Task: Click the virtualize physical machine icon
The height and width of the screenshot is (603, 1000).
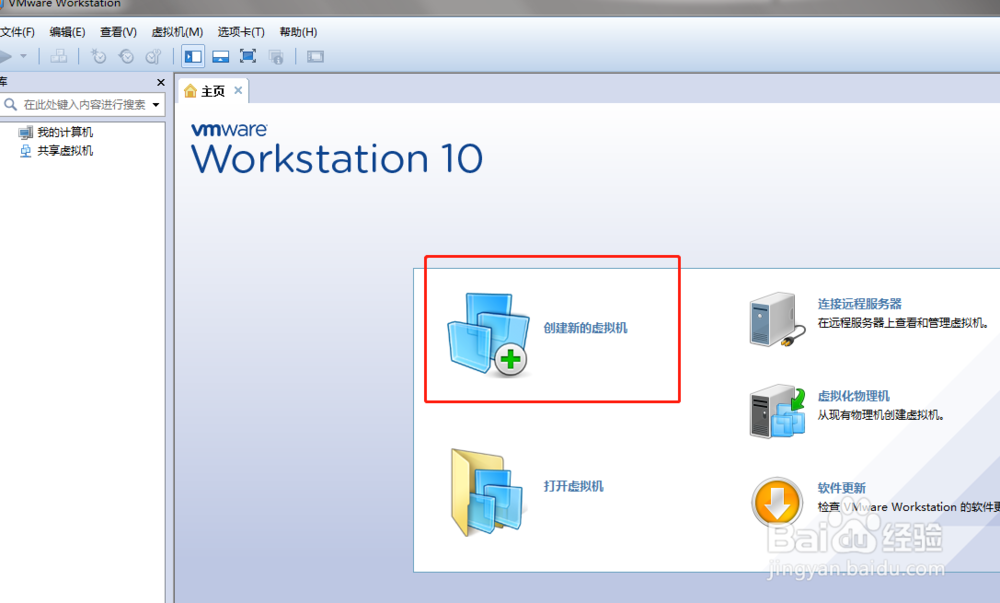Action: coord(777,411)
